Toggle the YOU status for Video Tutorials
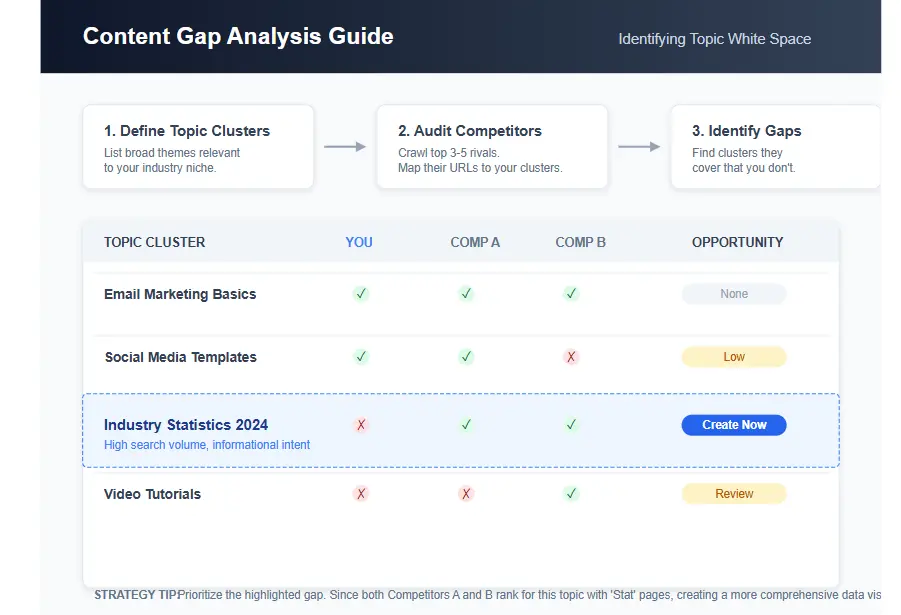 tap(360, 493)
